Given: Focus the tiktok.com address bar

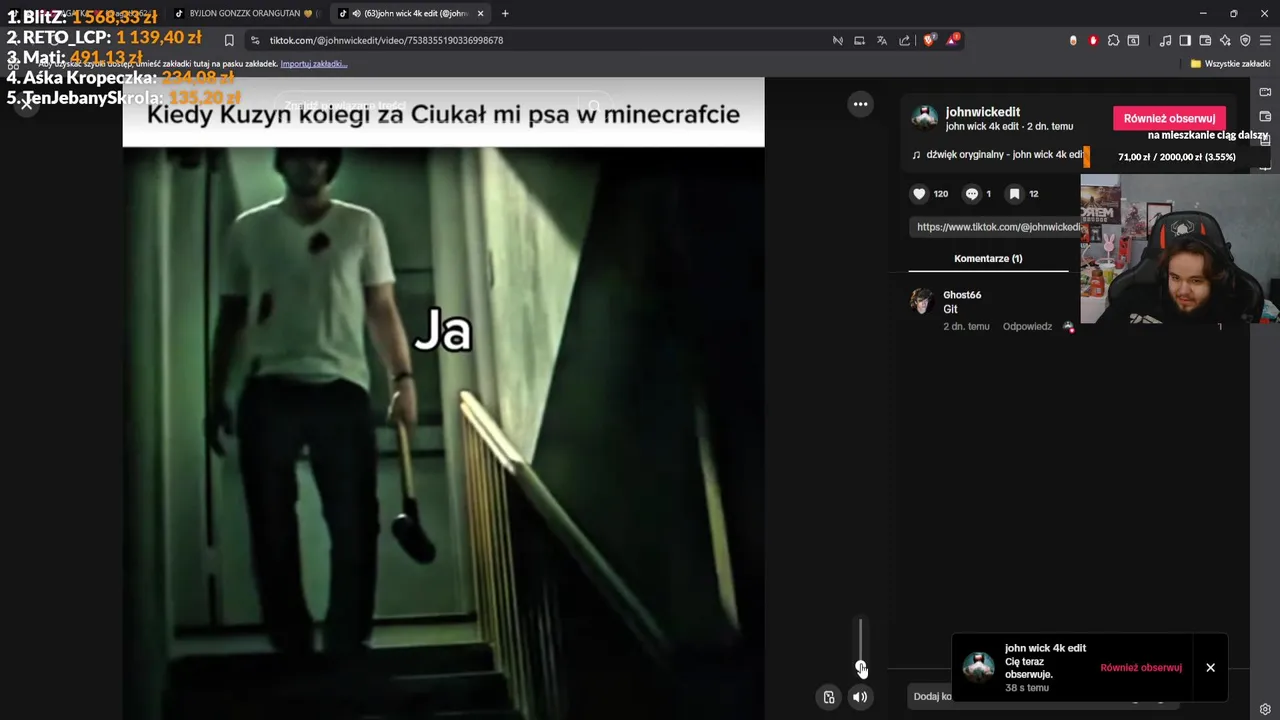Looking at the screenshot, I should (x=540, y=40).
